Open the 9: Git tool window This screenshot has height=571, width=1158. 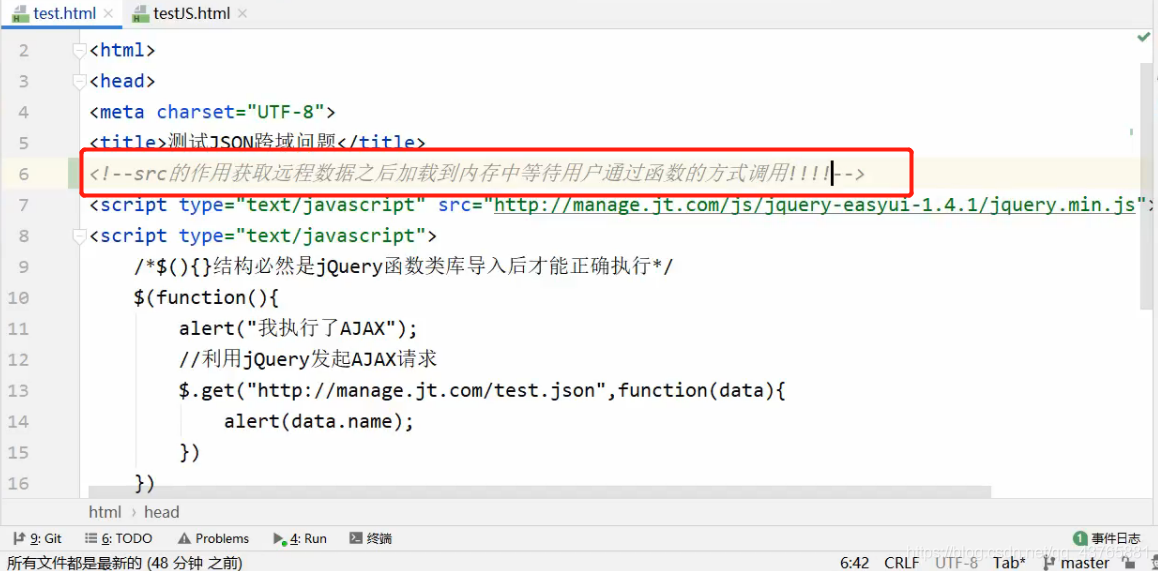(38, 538)
